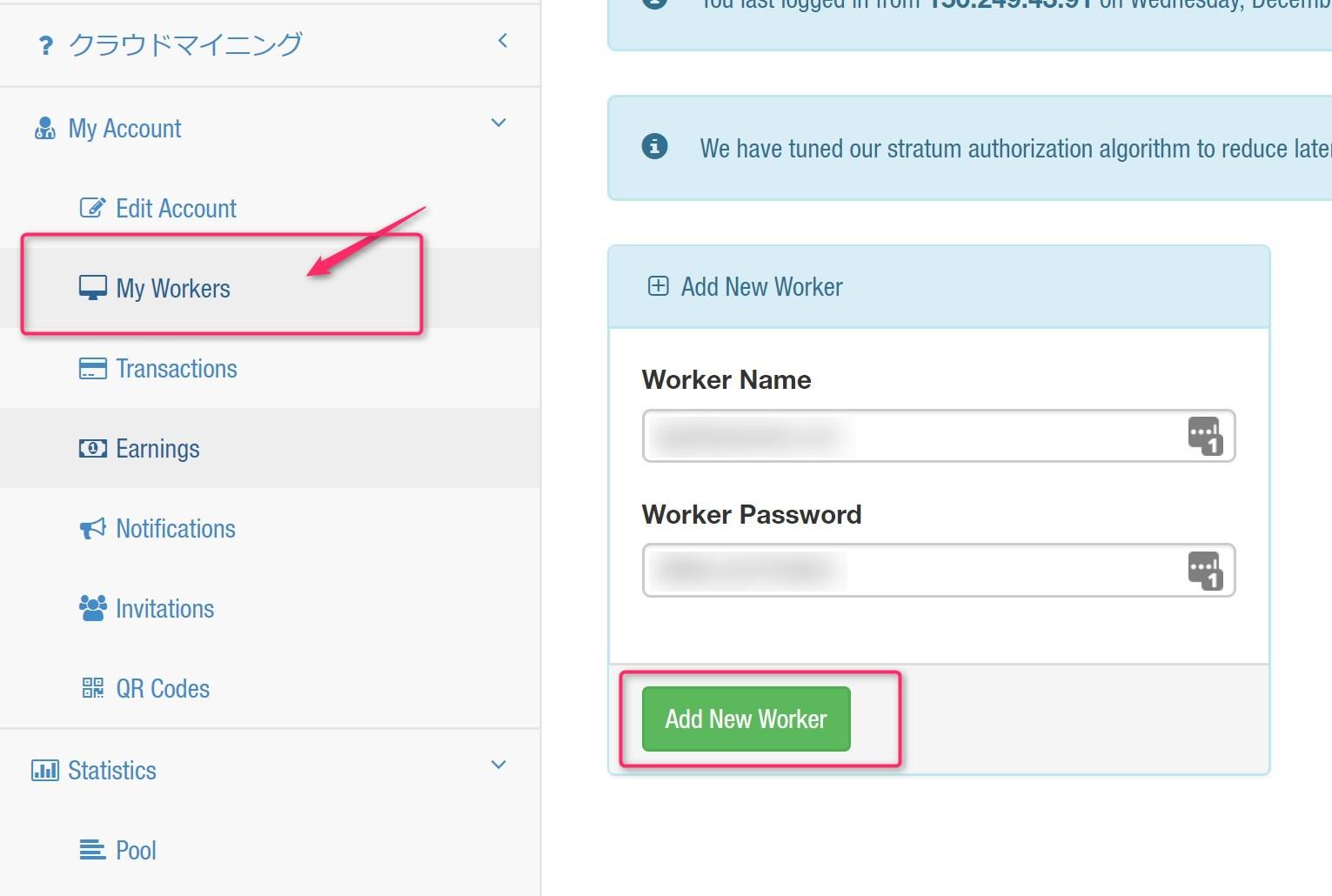Click the Pool list icon

(x=92, y=850)
